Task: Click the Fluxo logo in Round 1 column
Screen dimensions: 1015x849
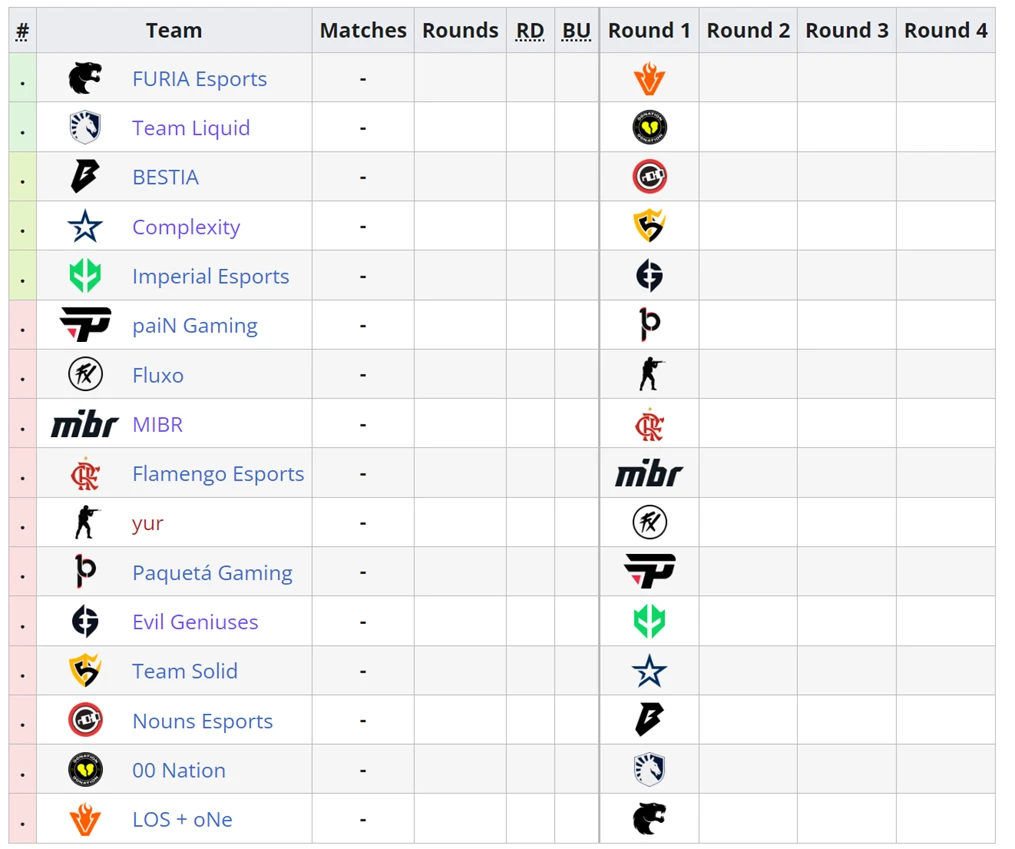Action: pyautogui.click(x=649, y=522)
